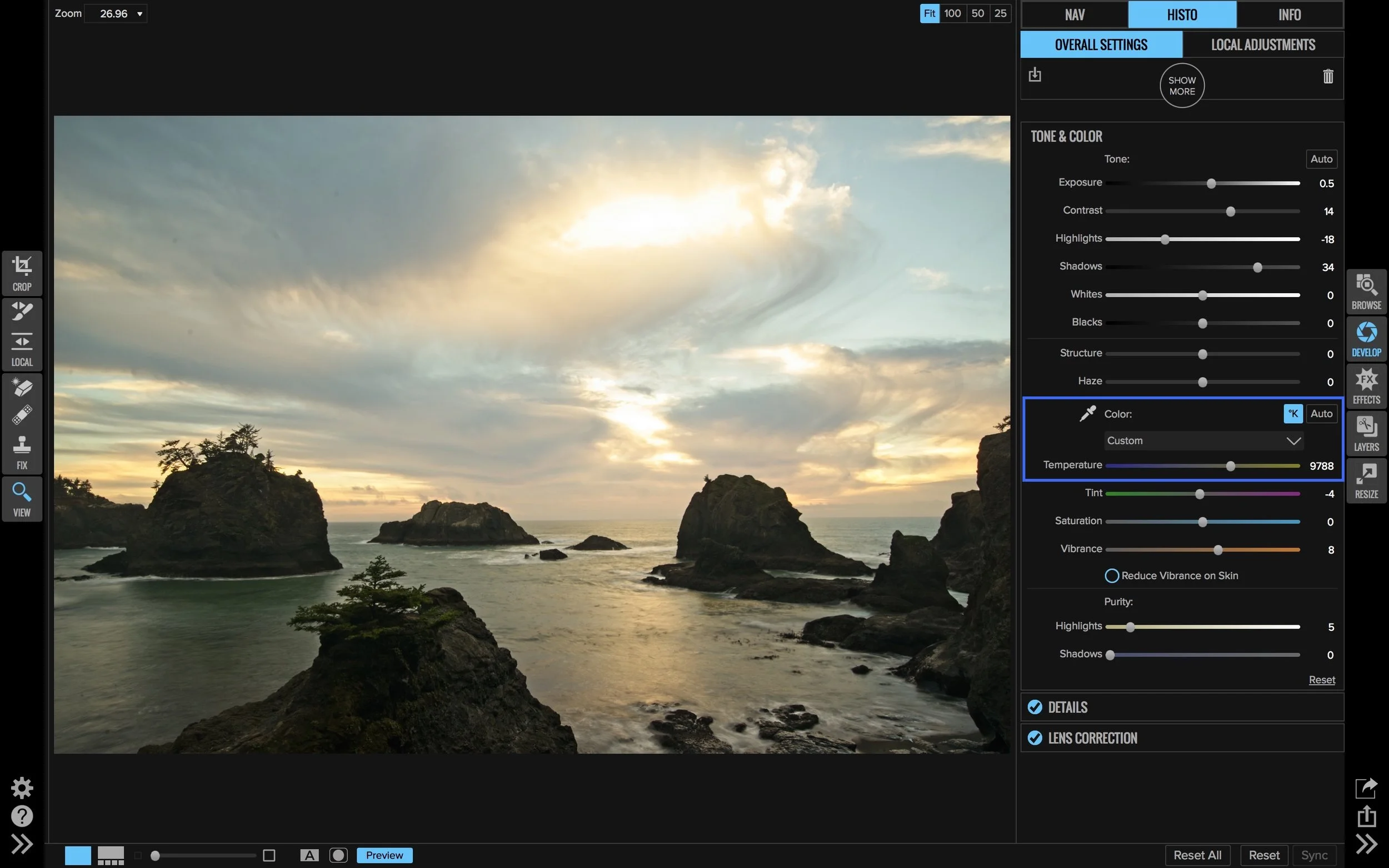This screenshot has width=1389, height=868.
Task: Open the help question mark icon
Action: [22, 816]
